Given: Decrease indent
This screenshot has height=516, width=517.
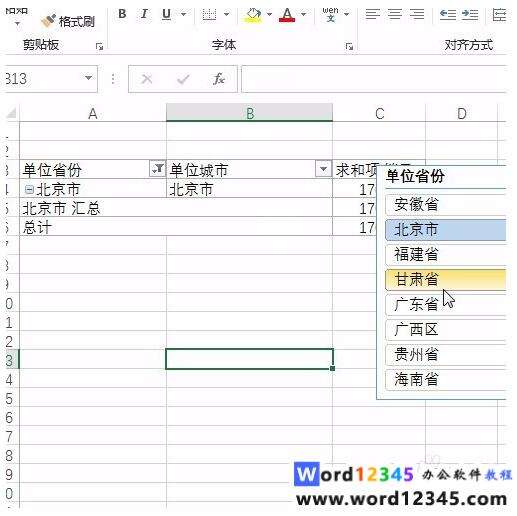Looking at the screenshot, I should pyautogui.click(x=448, y=14).
